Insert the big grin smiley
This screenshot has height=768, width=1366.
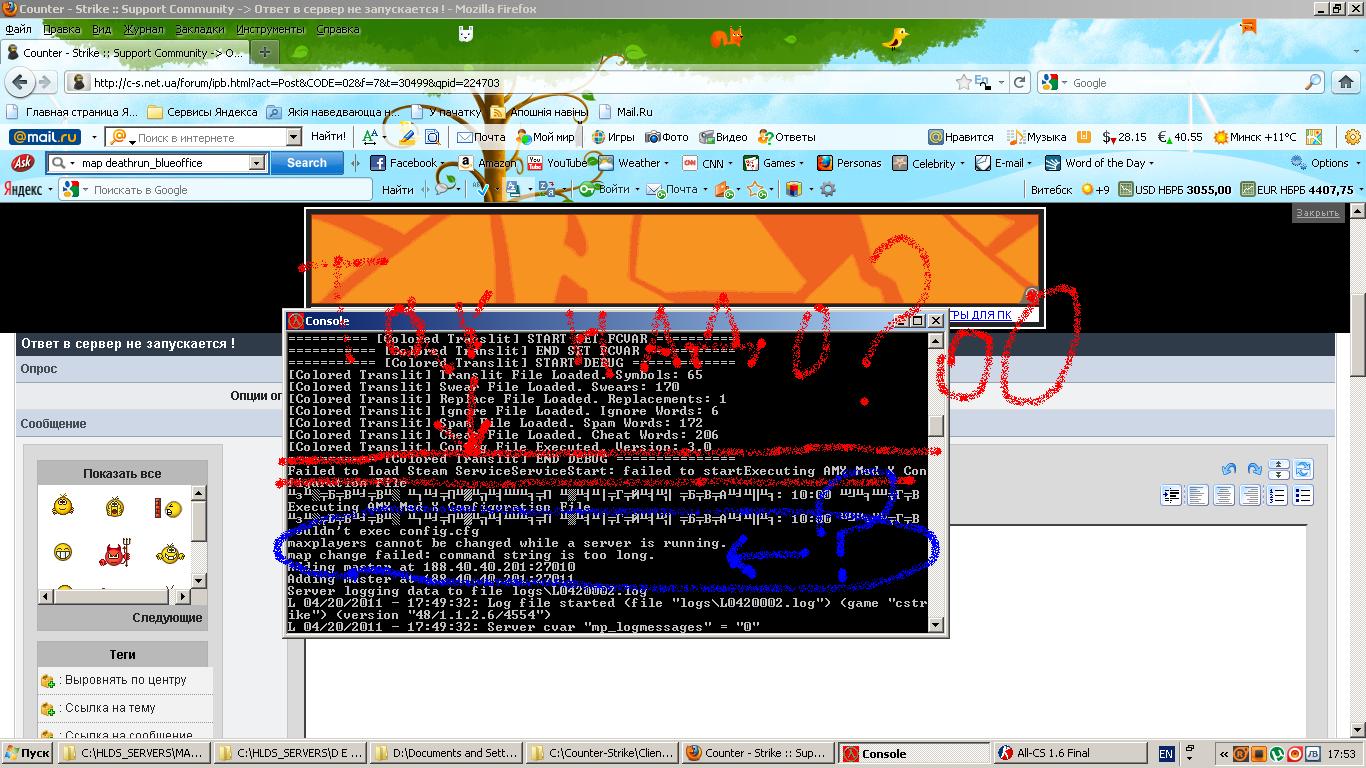[63, 553]
